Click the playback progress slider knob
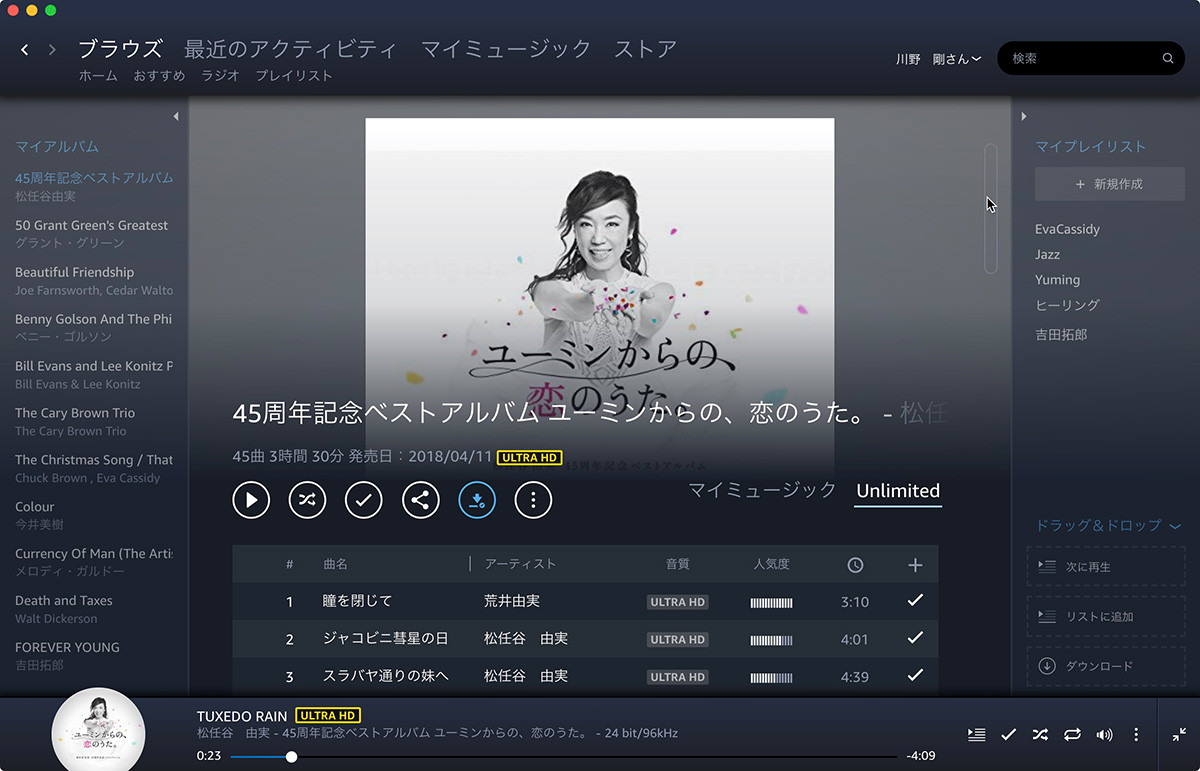This screenshot has width=1200, height=771. (291, 757)
